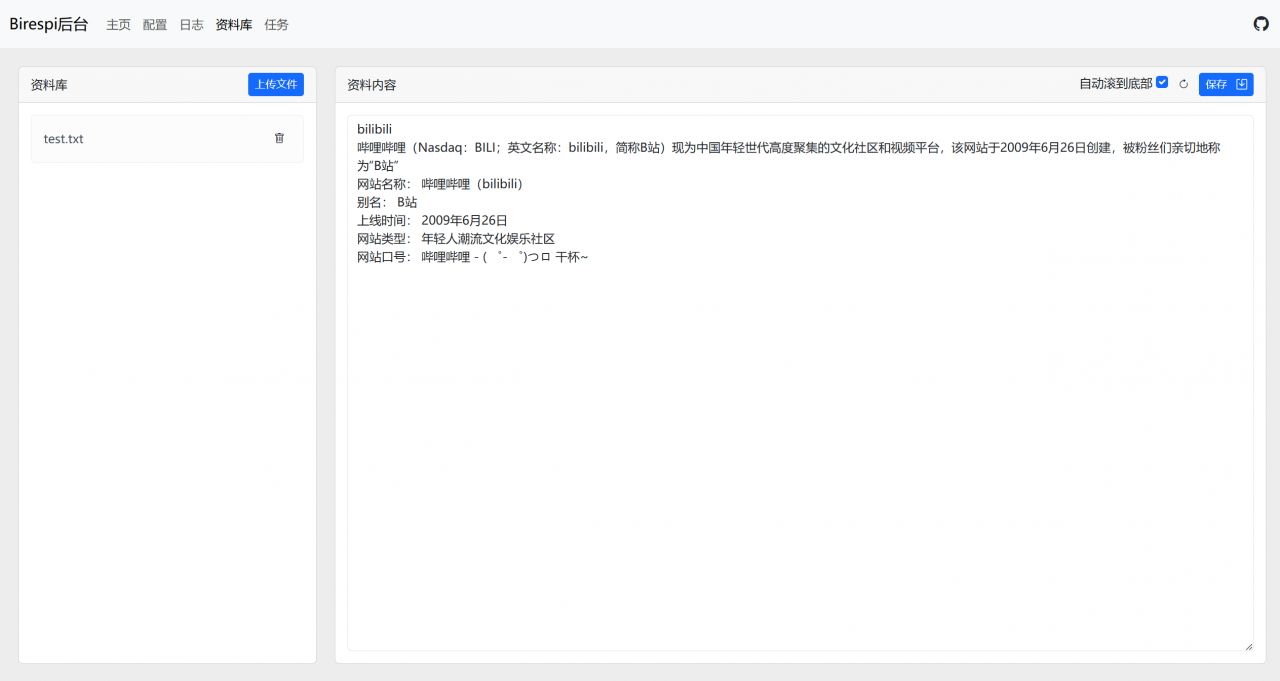The image size is (1280, 681).
Task: Refresh the content with reload icon
Action: [1184, 84]
